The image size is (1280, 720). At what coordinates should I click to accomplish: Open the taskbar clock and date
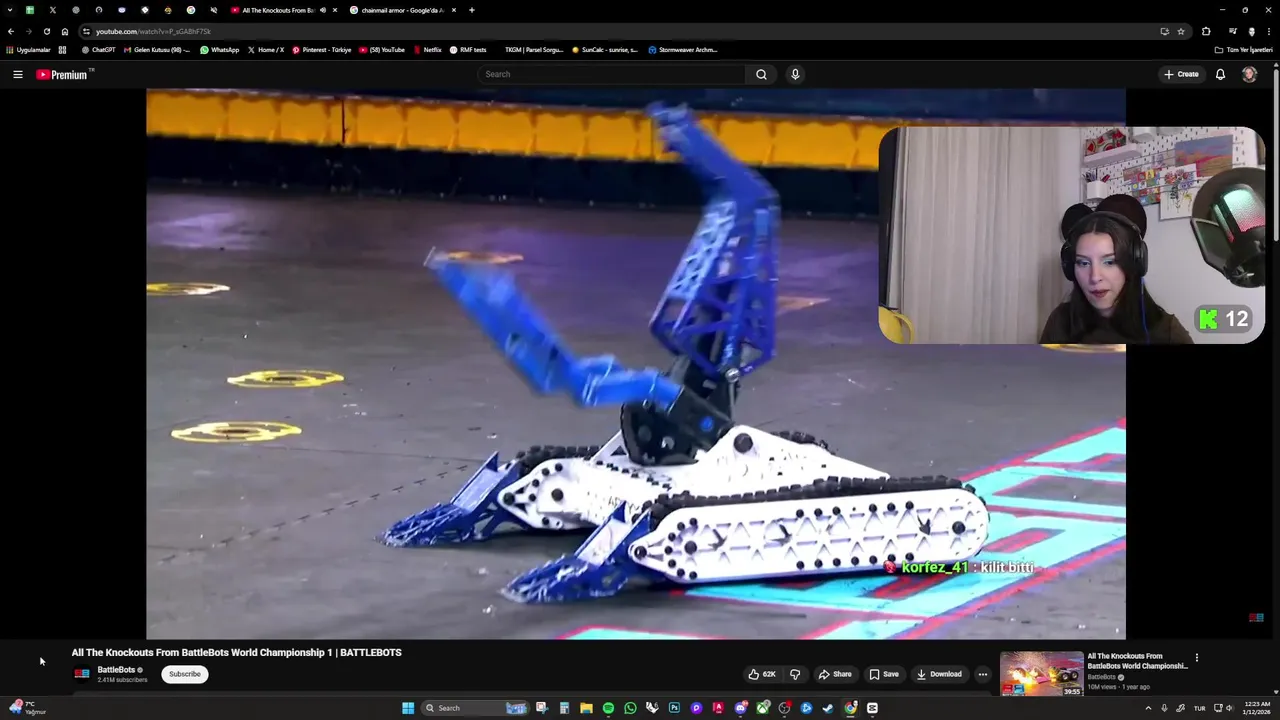(x=1258, y=708)
